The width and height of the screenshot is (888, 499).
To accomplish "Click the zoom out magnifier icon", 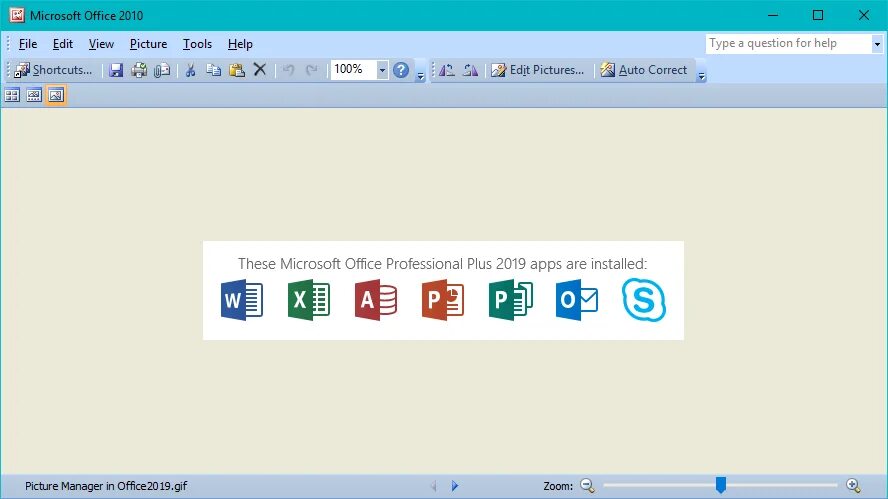I will pos(587,485).
